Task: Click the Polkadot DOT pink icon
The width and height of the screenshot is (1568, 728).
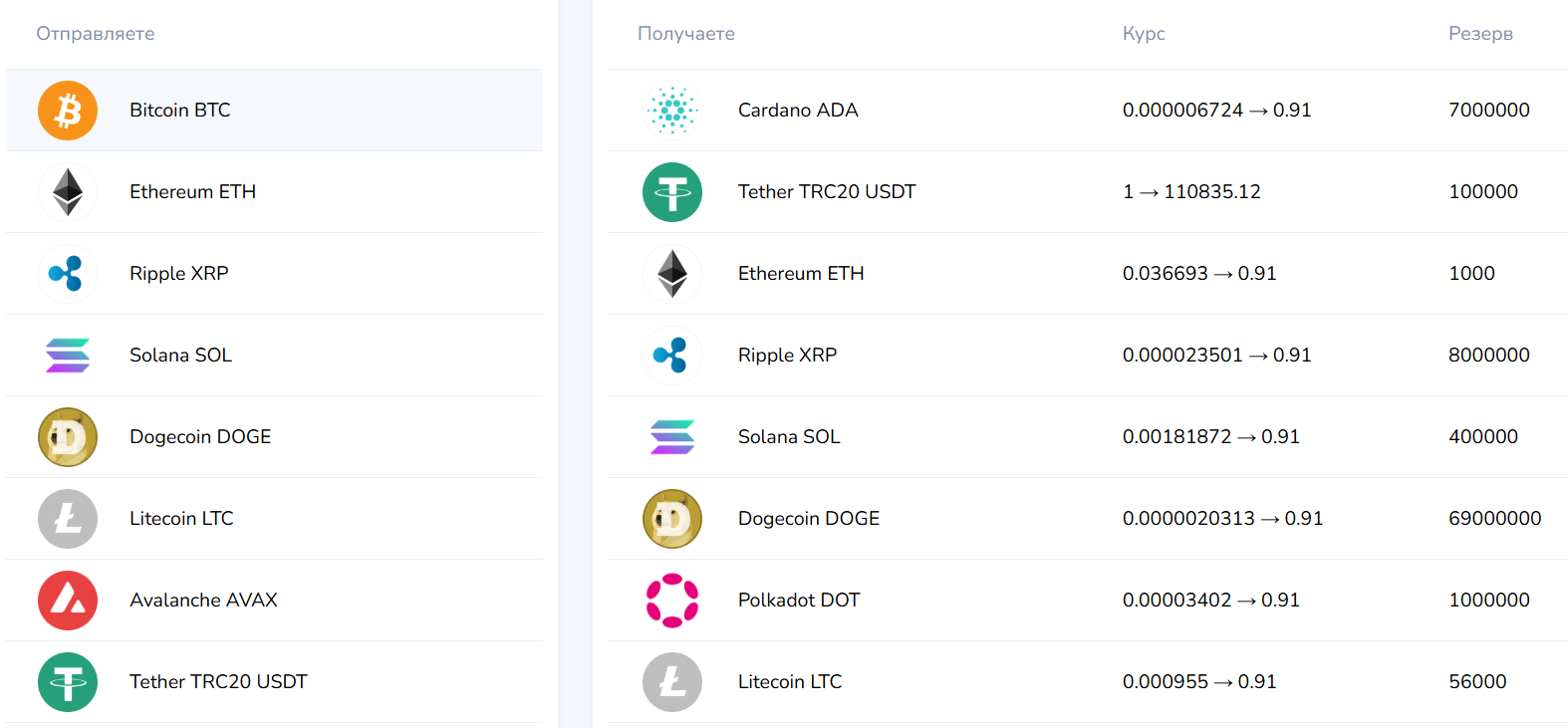Action: point(672,601)
